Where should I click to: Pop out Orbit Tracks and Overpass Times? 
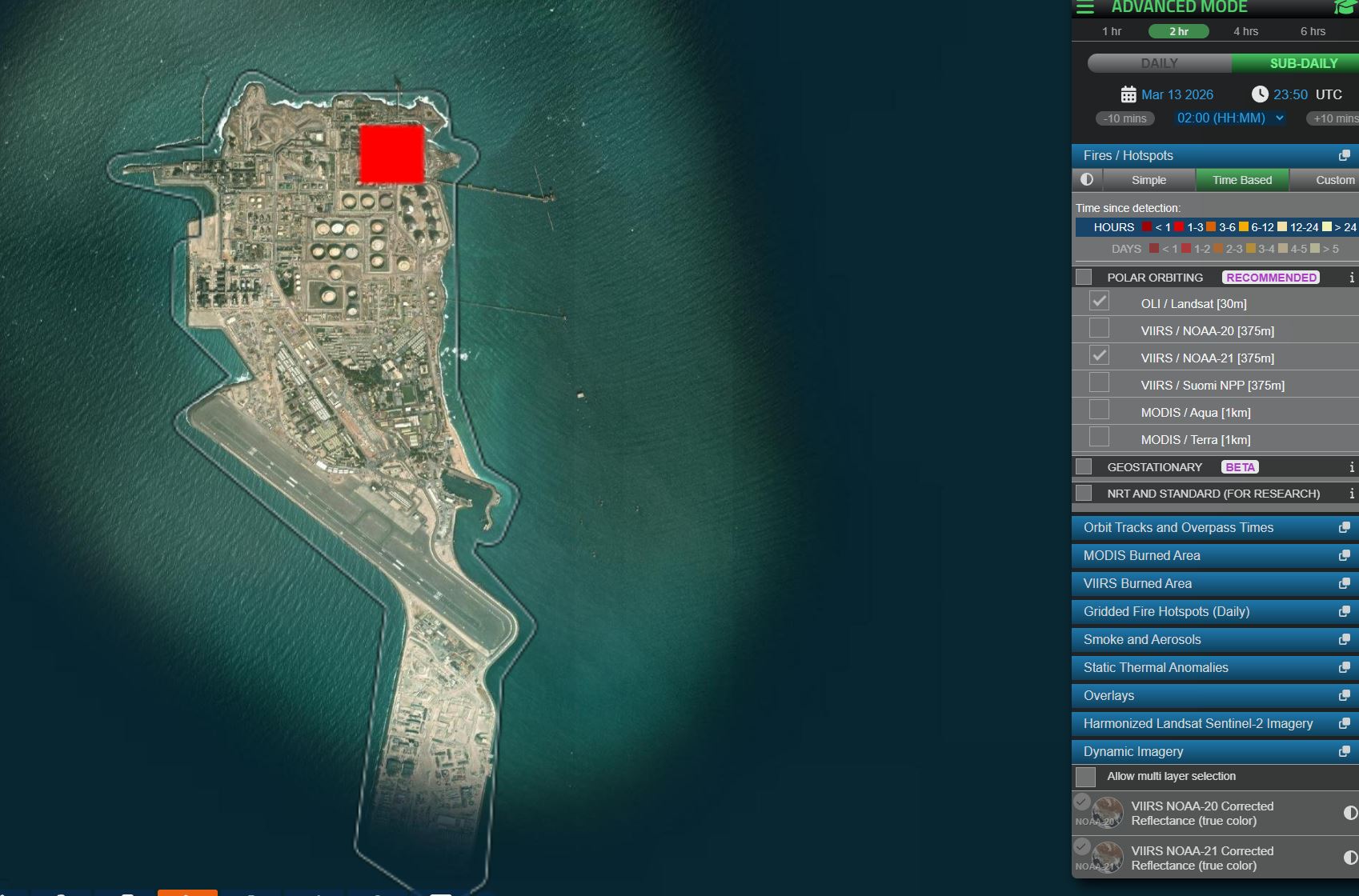1345,527
